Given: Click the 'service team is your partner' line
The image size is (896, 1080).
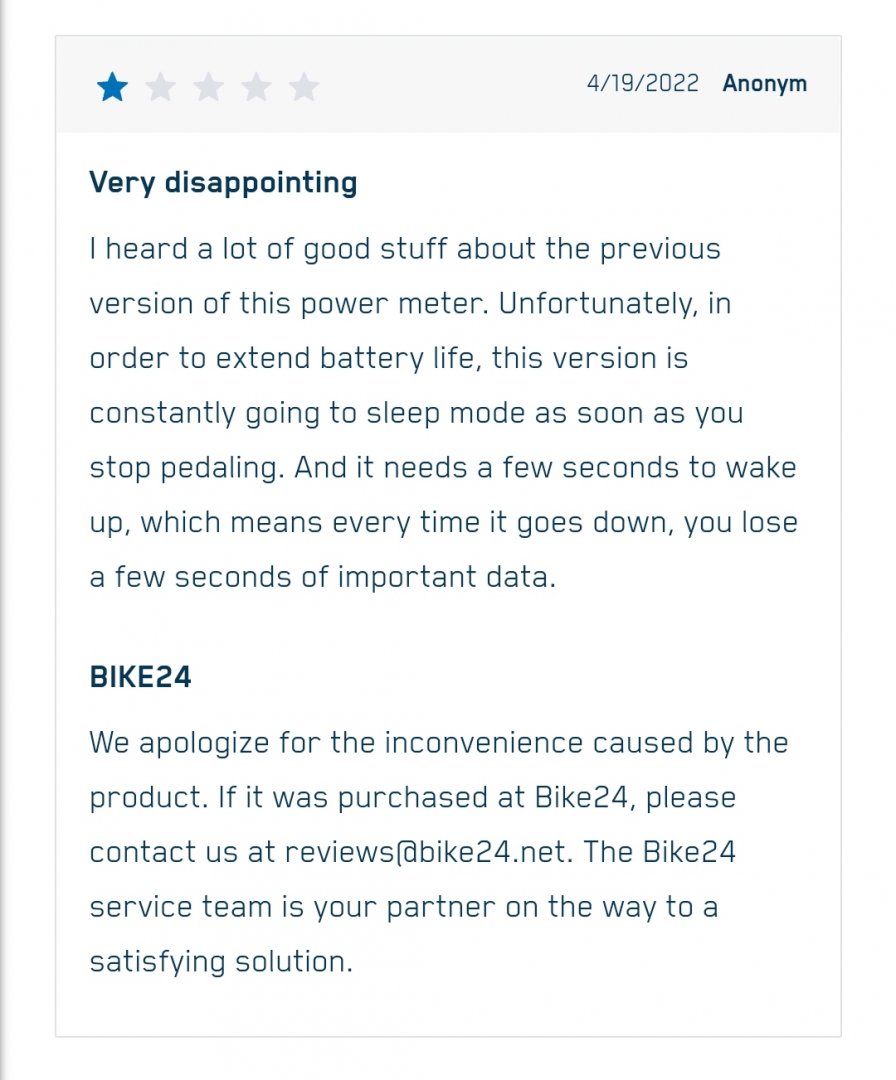Looking at the screenshot, I should tap(404, 907).
